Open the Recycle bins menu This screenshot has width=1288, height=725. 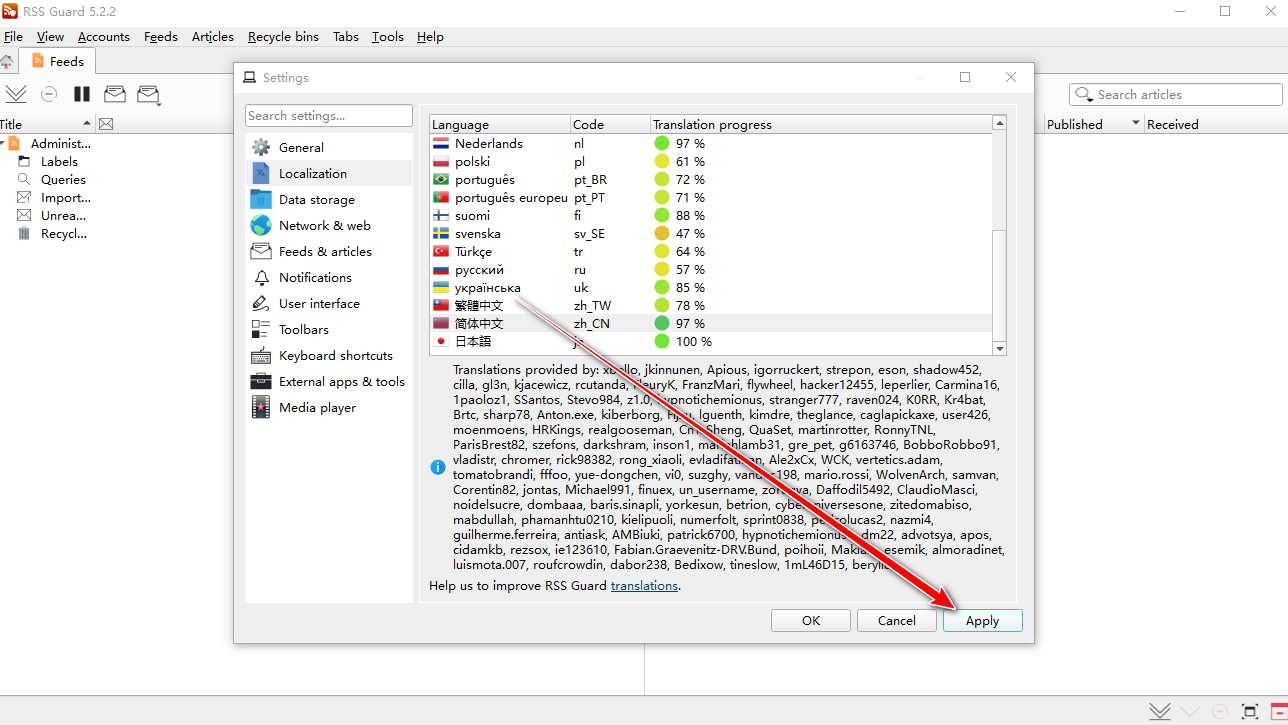click(x=283, y=37)
